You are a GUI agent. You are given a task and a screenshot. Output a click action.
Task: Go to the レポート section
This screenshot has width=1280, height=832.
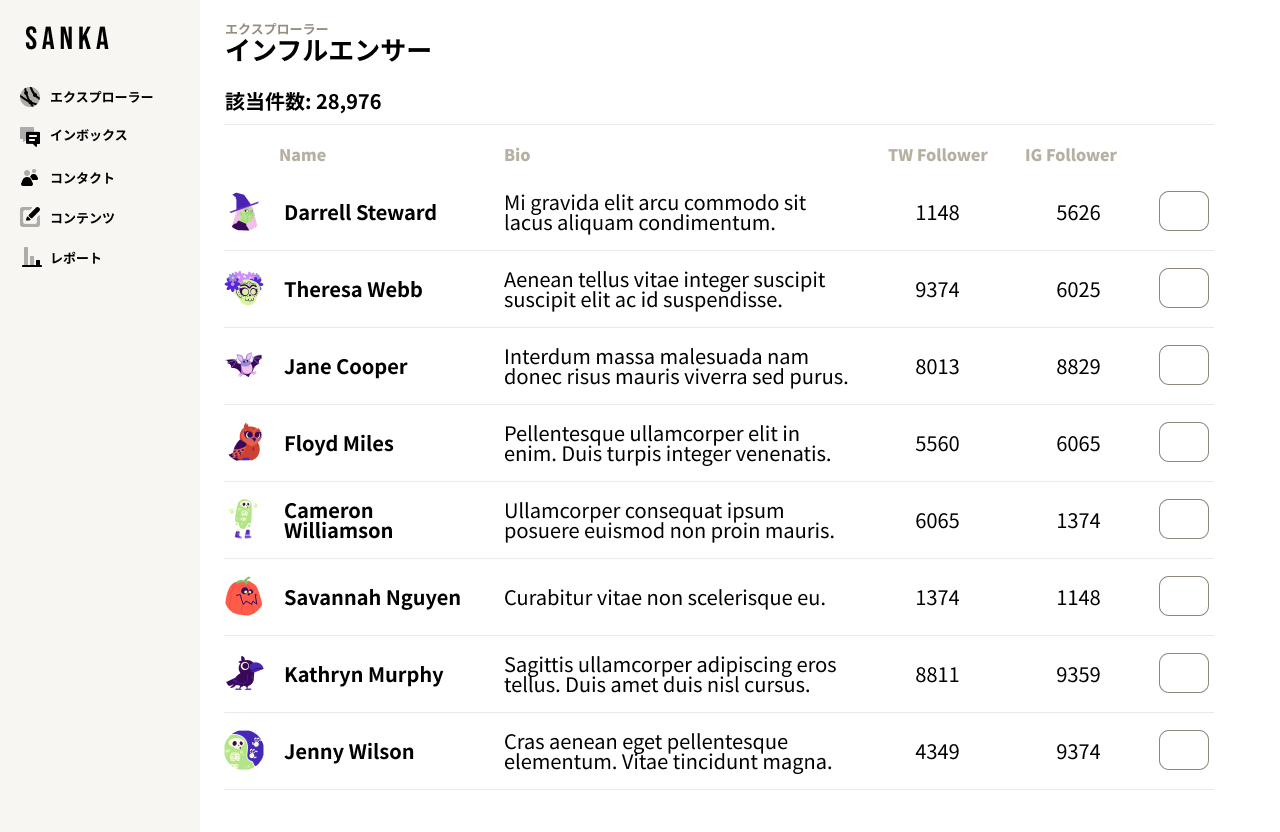[76, 258]
